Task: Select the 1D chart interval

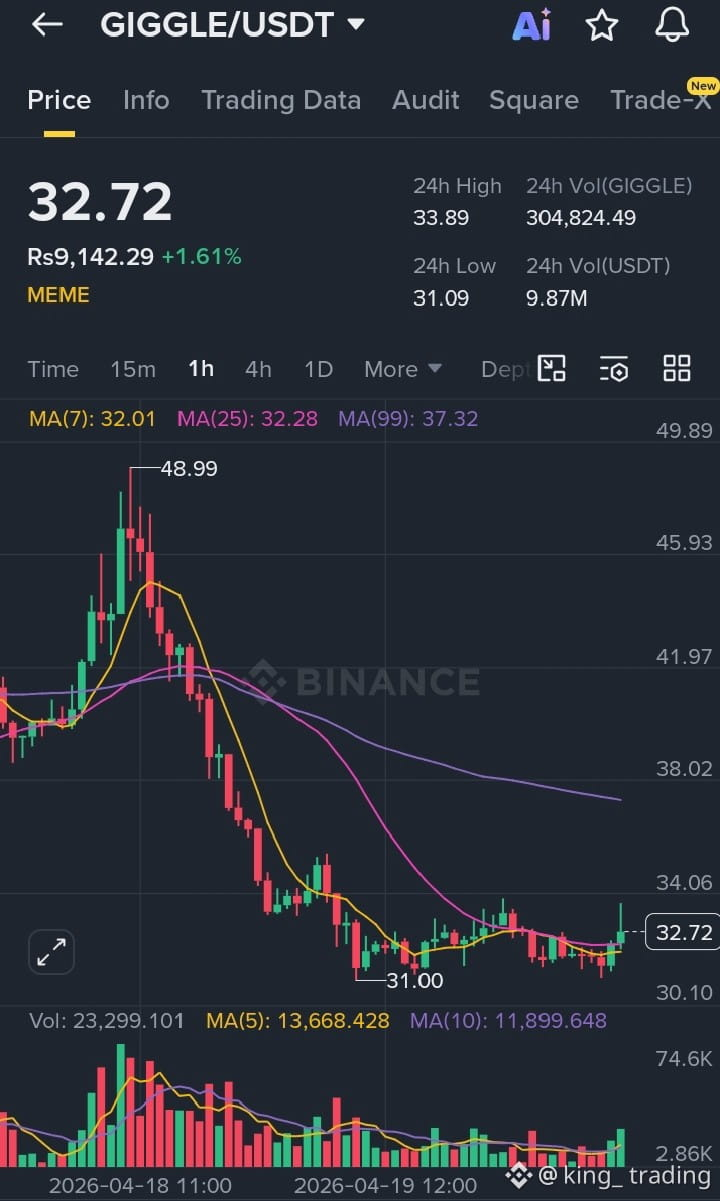Action: point(318,369)
